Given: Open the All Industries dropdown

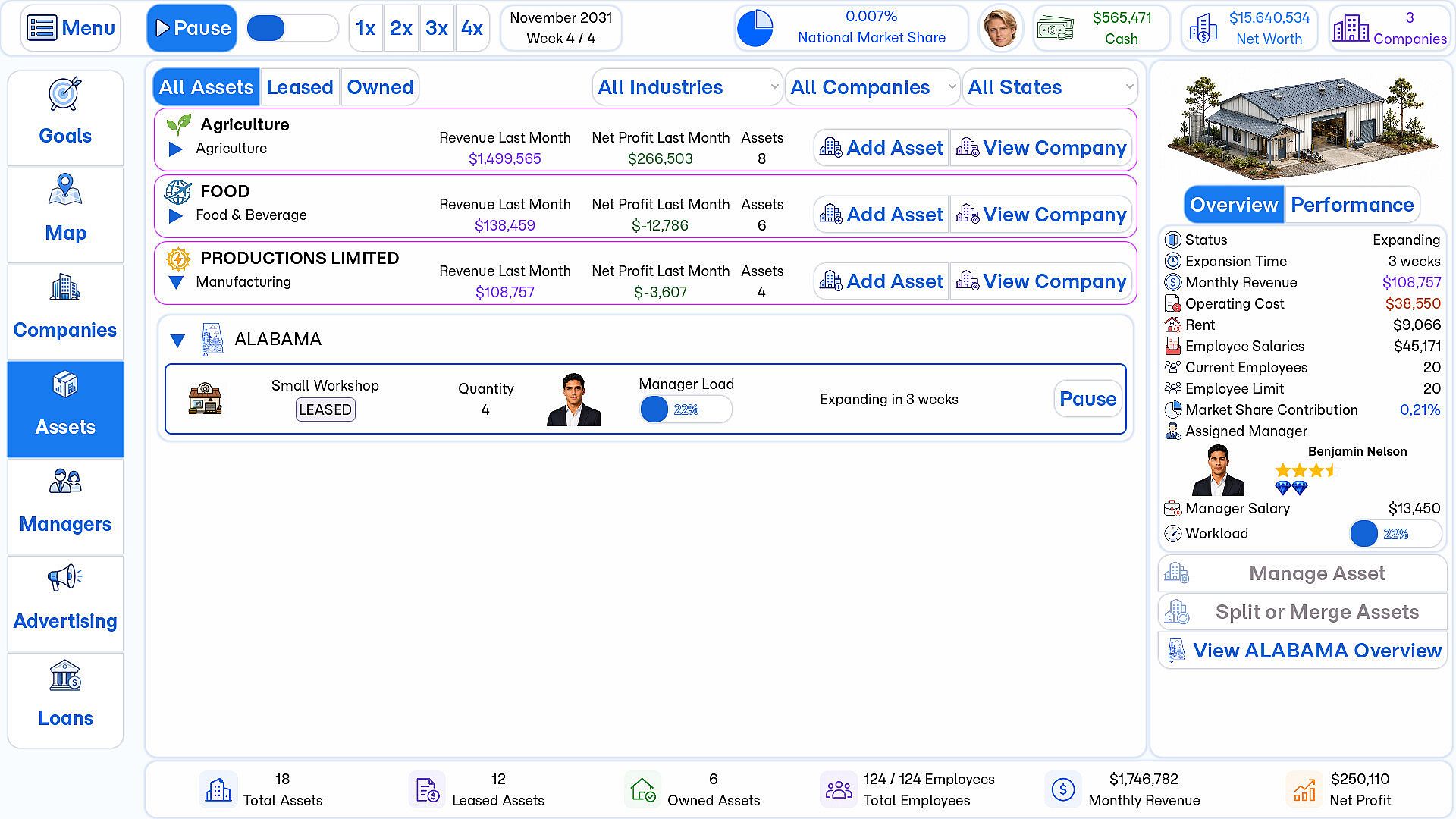Looking at the screenshot, I should point(687,87).
